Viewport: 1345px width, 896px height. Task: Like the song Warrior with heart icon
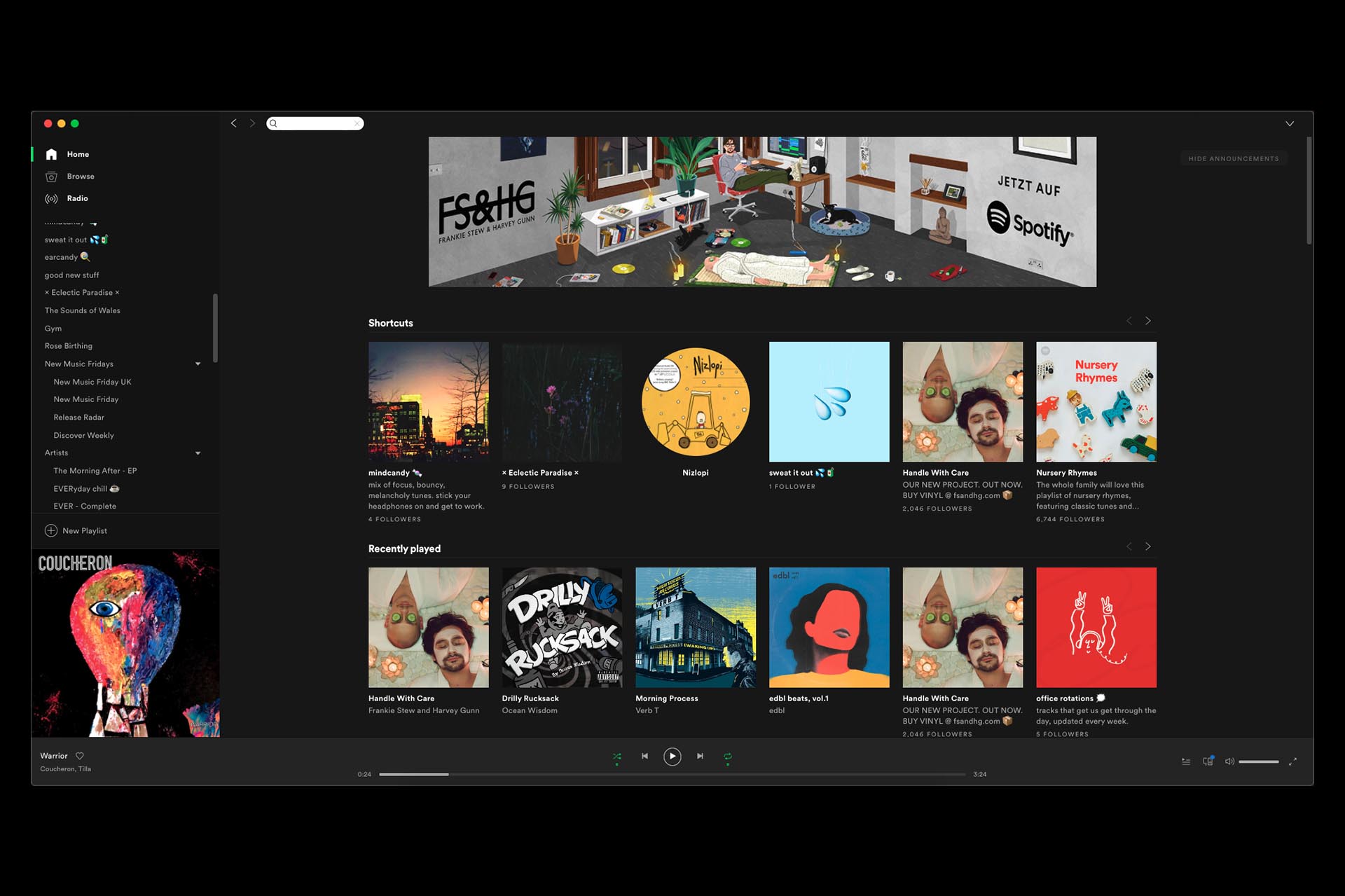click(x=80, y=756)
